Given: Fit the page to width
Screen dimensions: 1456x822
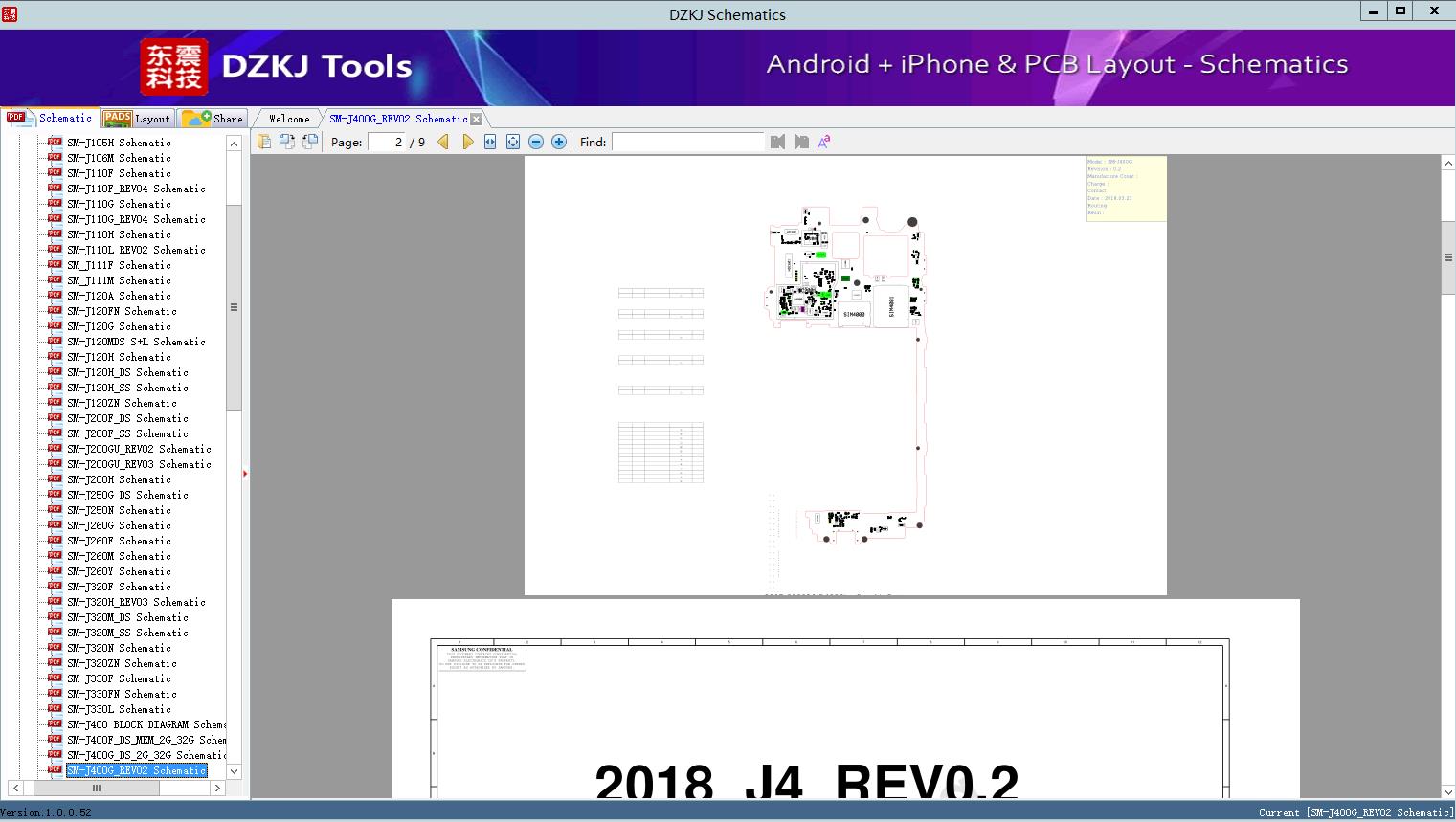Looking at the screenshot, I should click(490, 142).
